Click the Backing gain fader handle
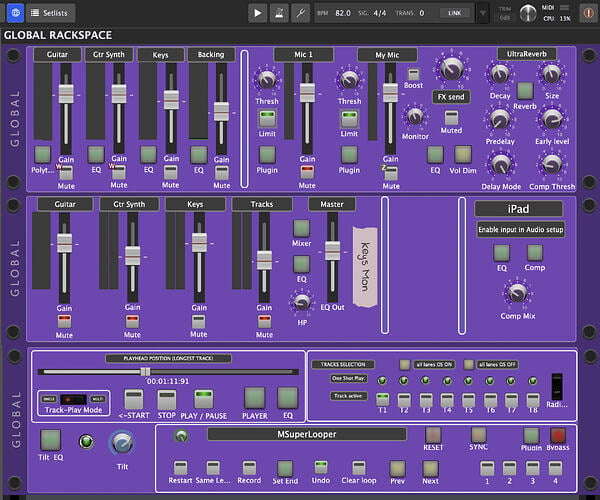 (x=221, y=112)
